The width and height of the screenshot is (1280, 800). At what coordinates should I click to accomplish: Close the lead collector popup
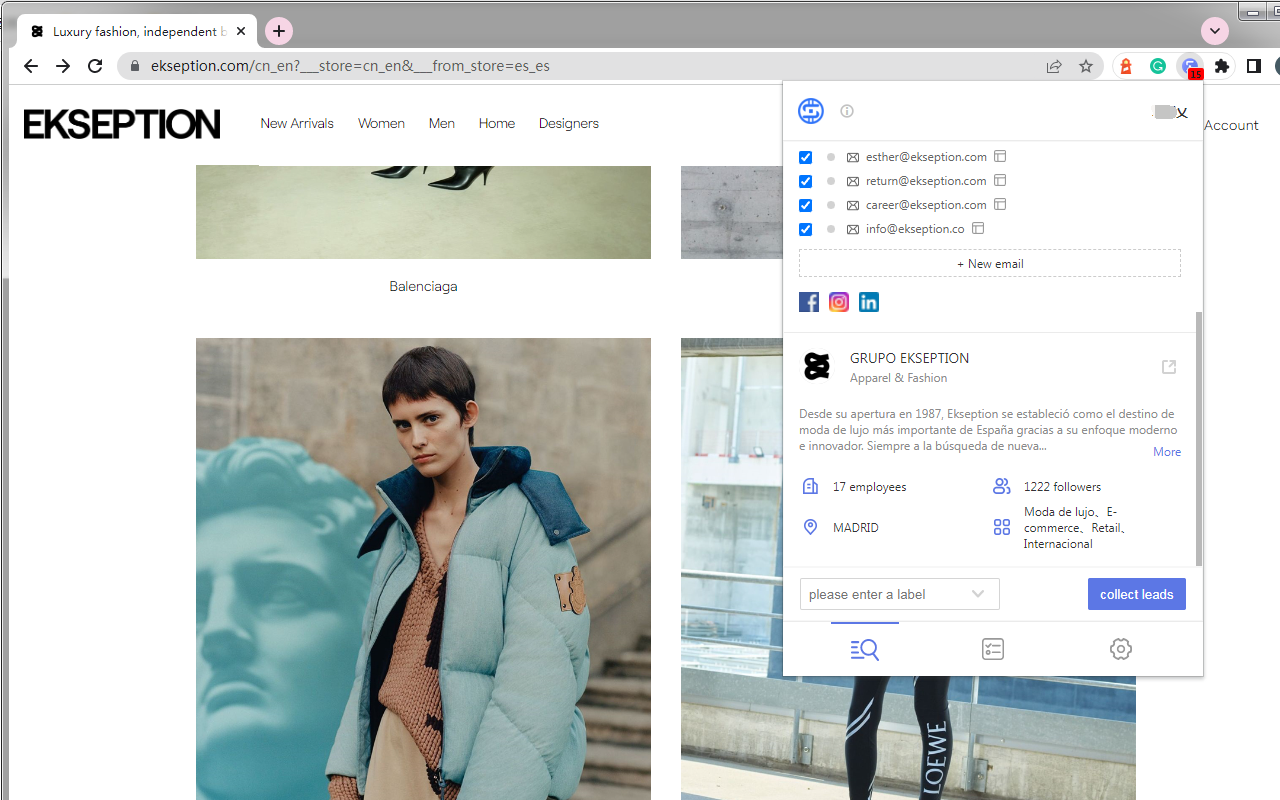(x=1182, y=113)
